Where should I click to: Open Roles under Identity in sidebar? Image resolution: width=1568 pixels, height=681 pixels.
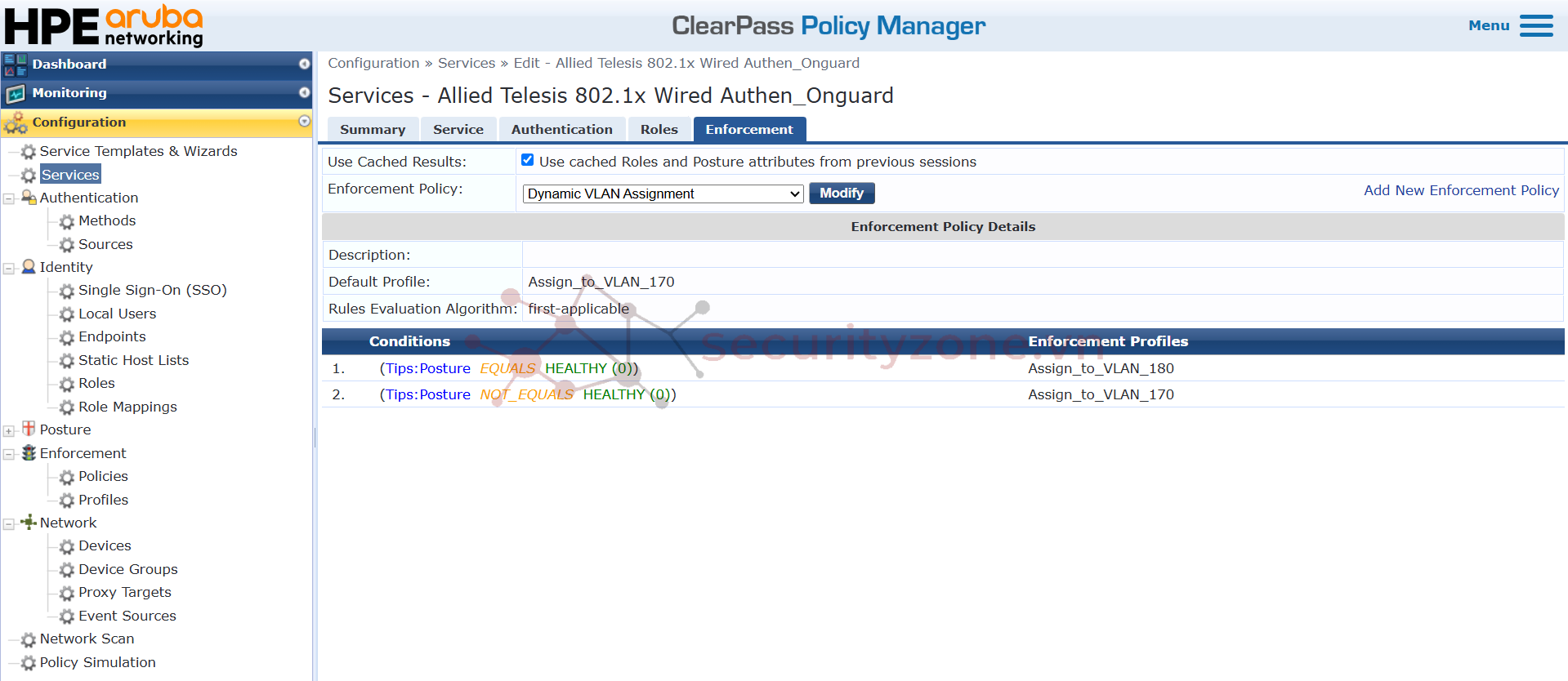point(96,383)
